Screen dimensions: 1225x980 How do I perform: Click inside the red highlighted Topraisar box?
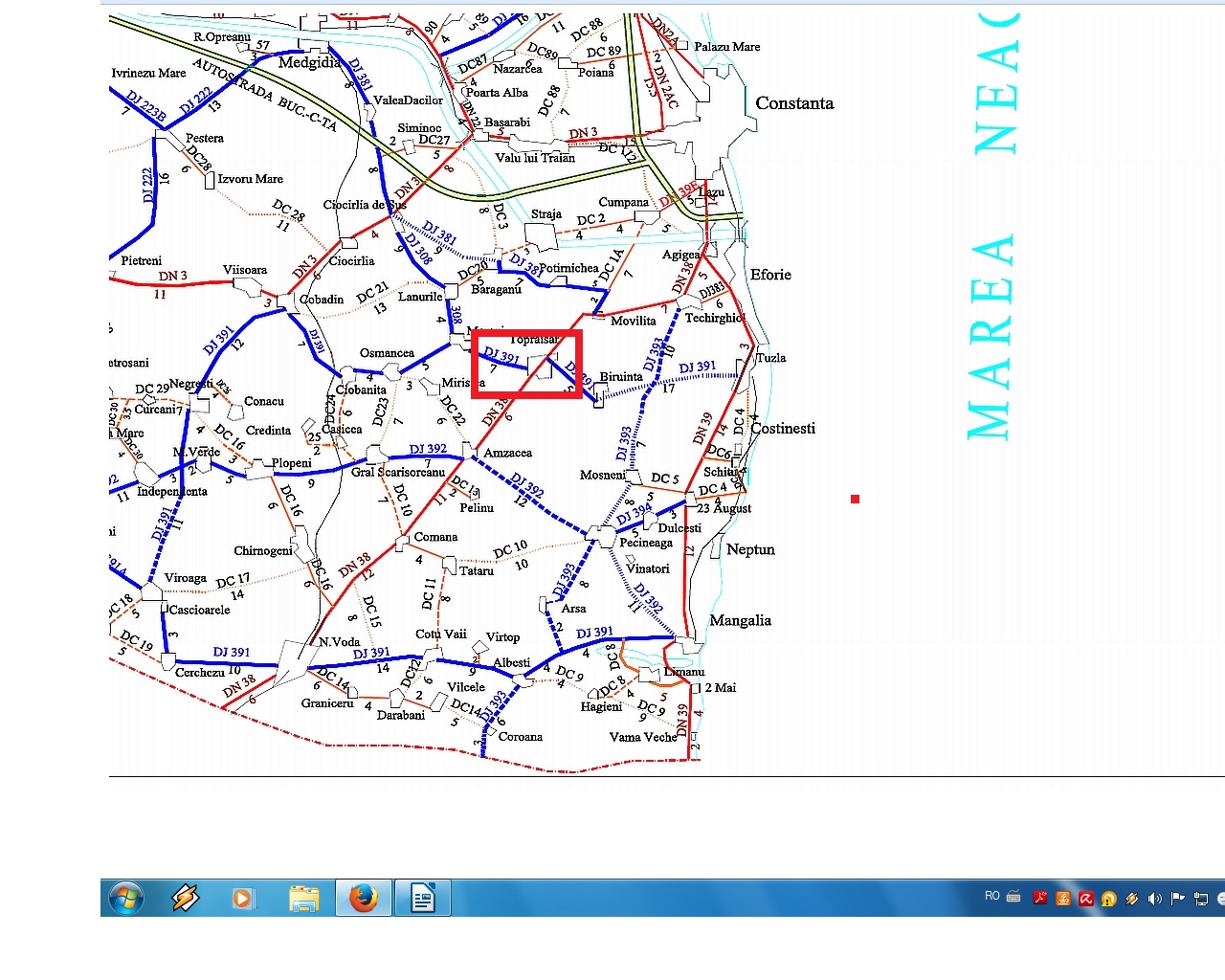click(x=526, y=364)
